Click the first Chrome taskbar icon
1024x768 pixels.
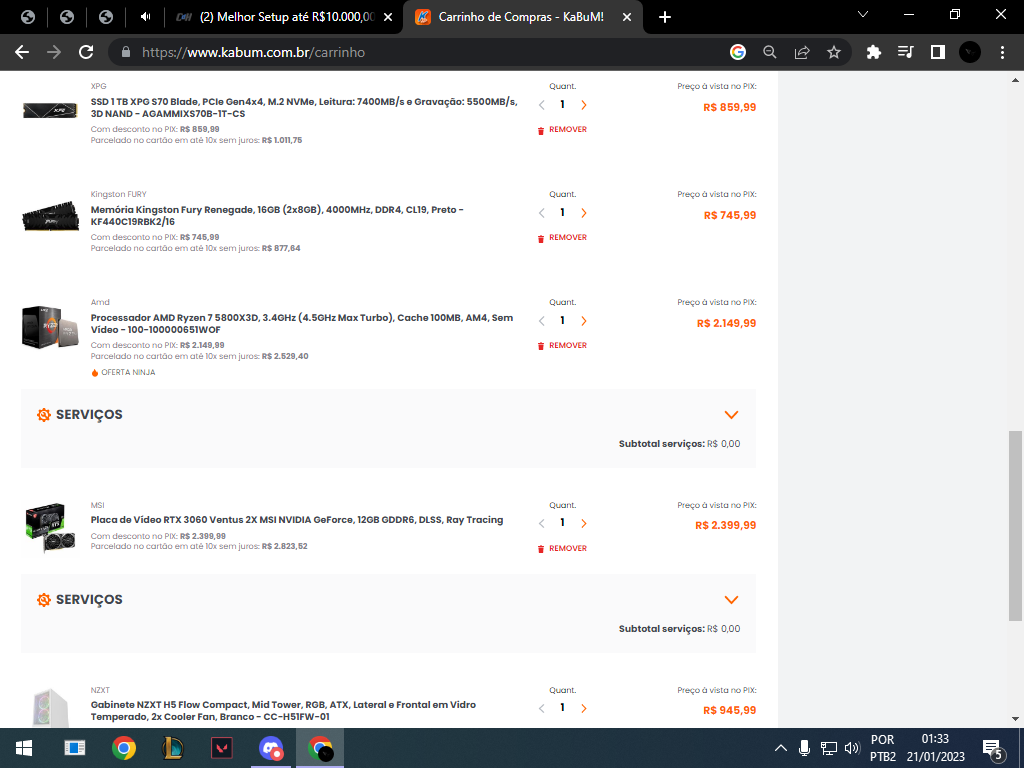click(123, 748)
